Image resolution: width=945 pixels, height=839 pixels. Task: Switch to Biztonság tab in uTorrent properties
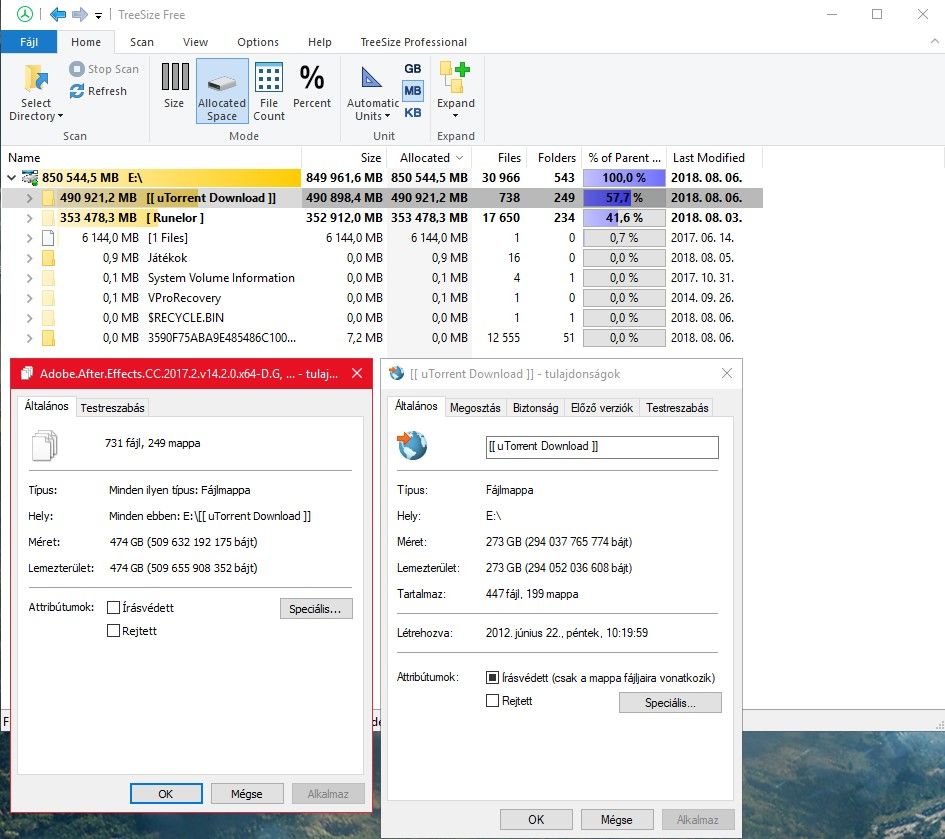(535, 408)
